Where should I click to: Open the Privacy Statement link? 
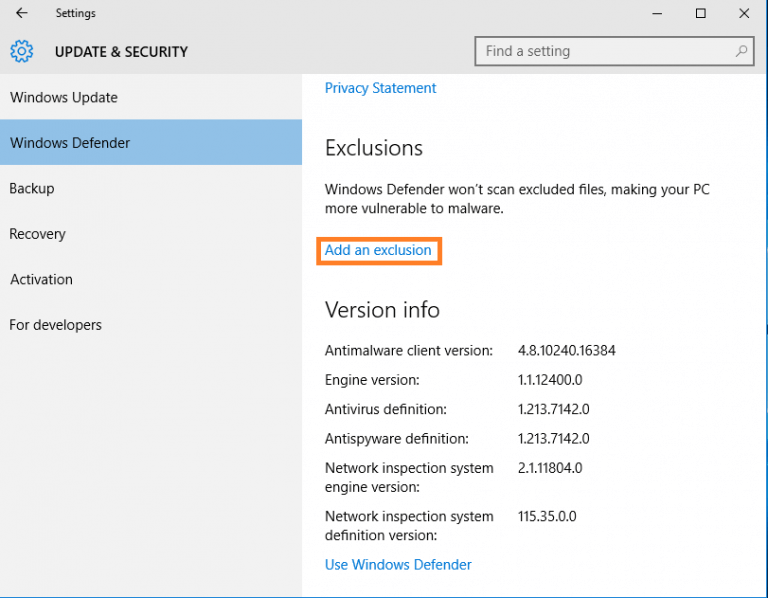tap(380, 88)
